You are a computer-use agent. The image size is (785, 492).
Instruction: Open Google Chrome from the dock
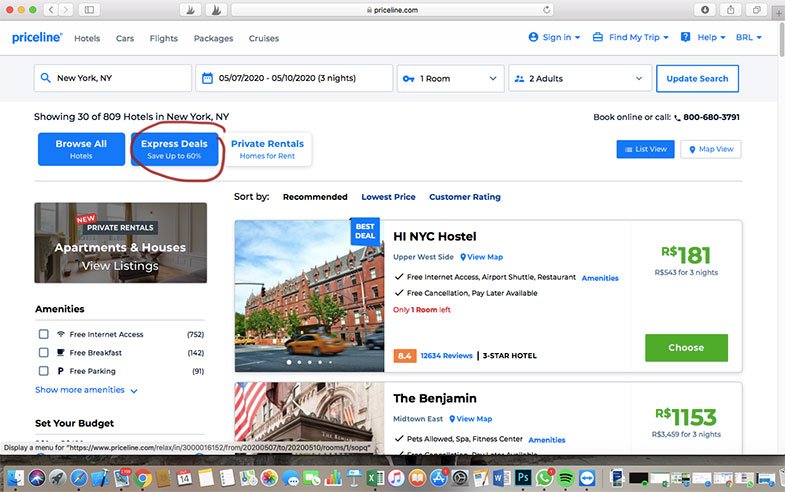tap(142, 478)
